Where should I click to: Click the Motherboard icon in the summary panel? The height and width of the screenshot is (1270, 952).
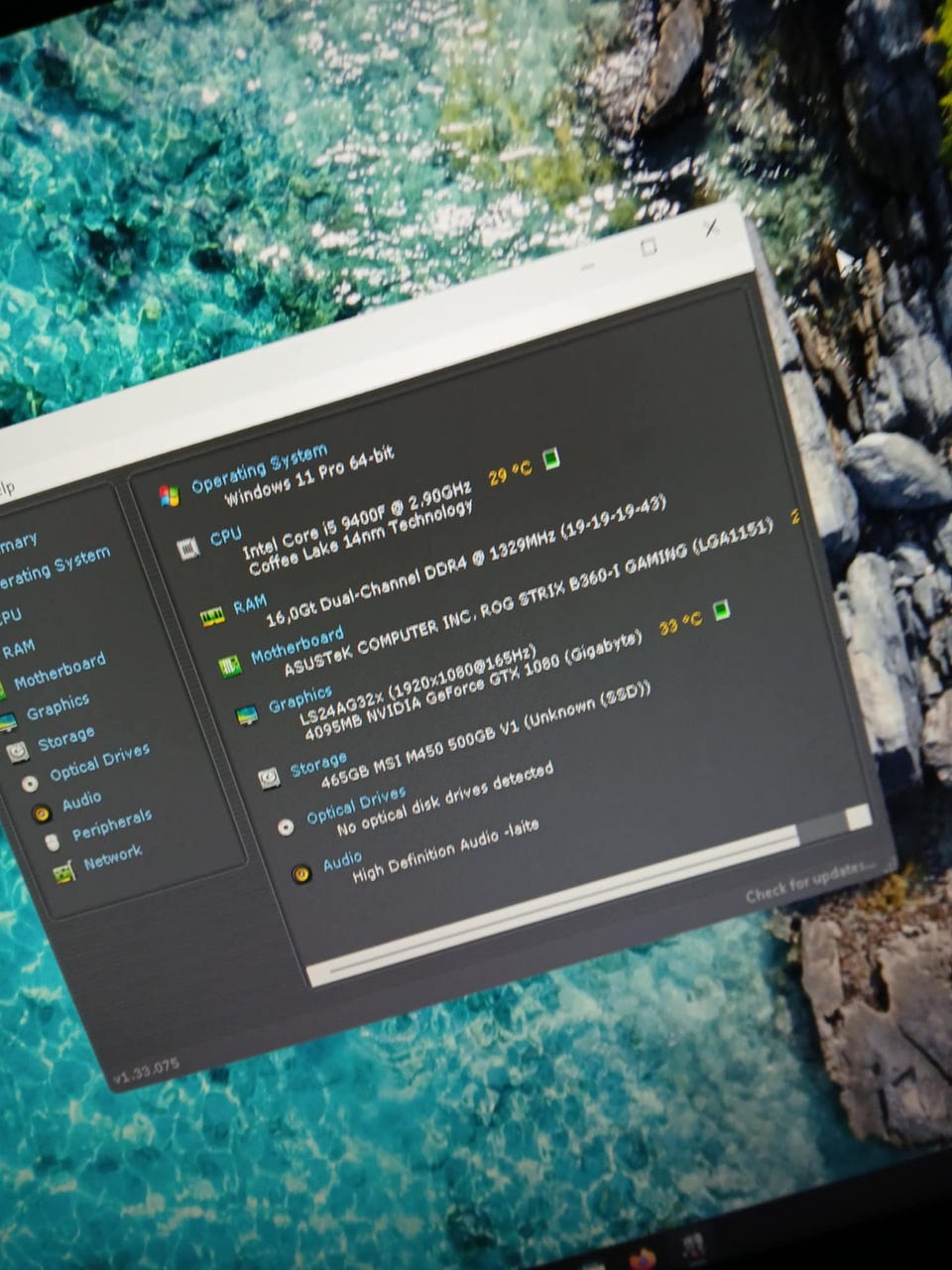coord(231,666)
